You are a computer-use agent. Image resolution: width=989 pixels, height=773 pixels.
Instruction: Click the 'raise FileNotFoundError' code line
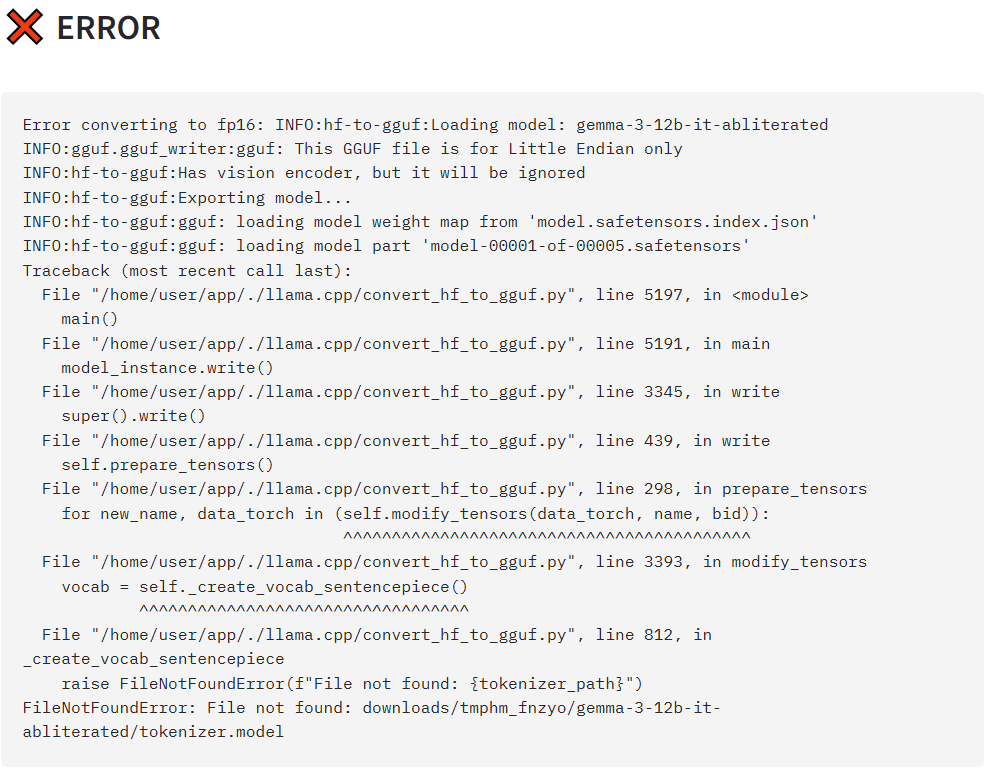352,685
